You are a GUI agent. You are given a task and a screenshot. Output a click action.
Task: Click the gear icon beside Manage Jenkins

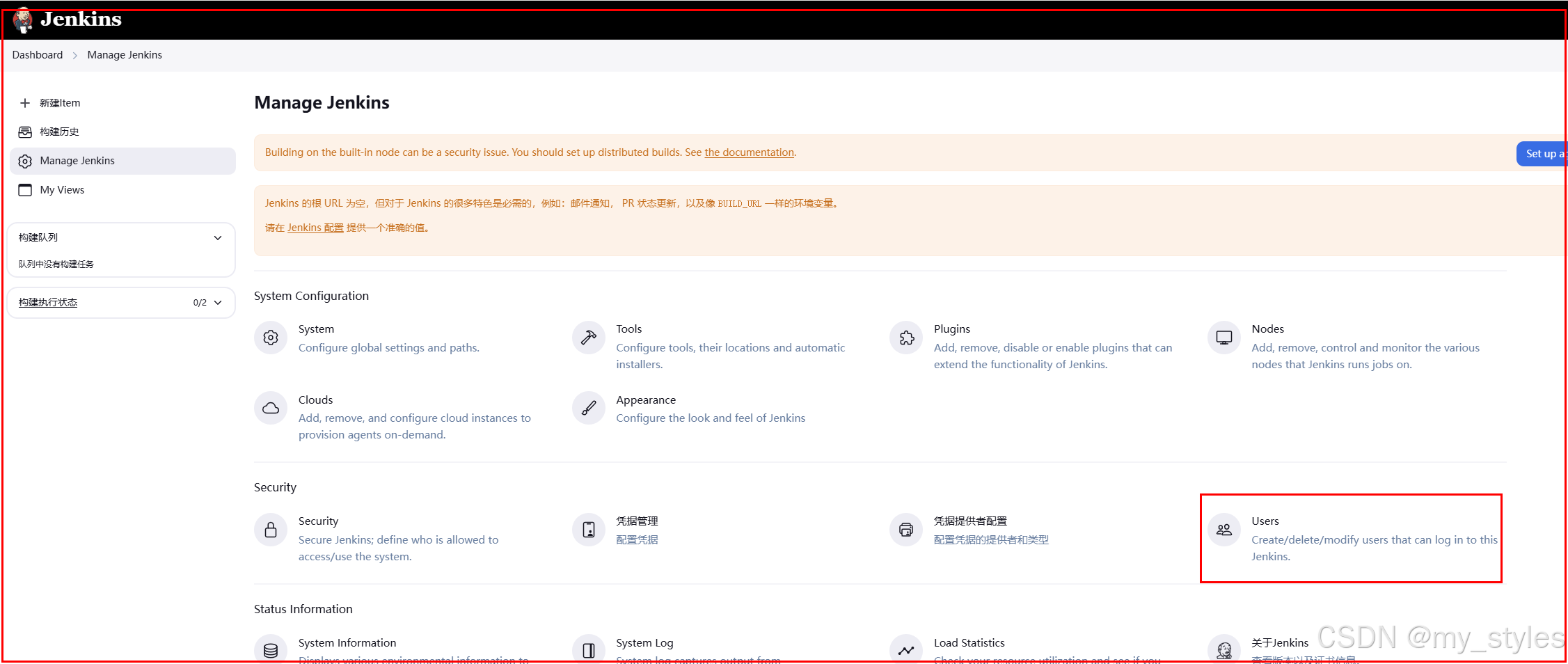tap(25, 161)
